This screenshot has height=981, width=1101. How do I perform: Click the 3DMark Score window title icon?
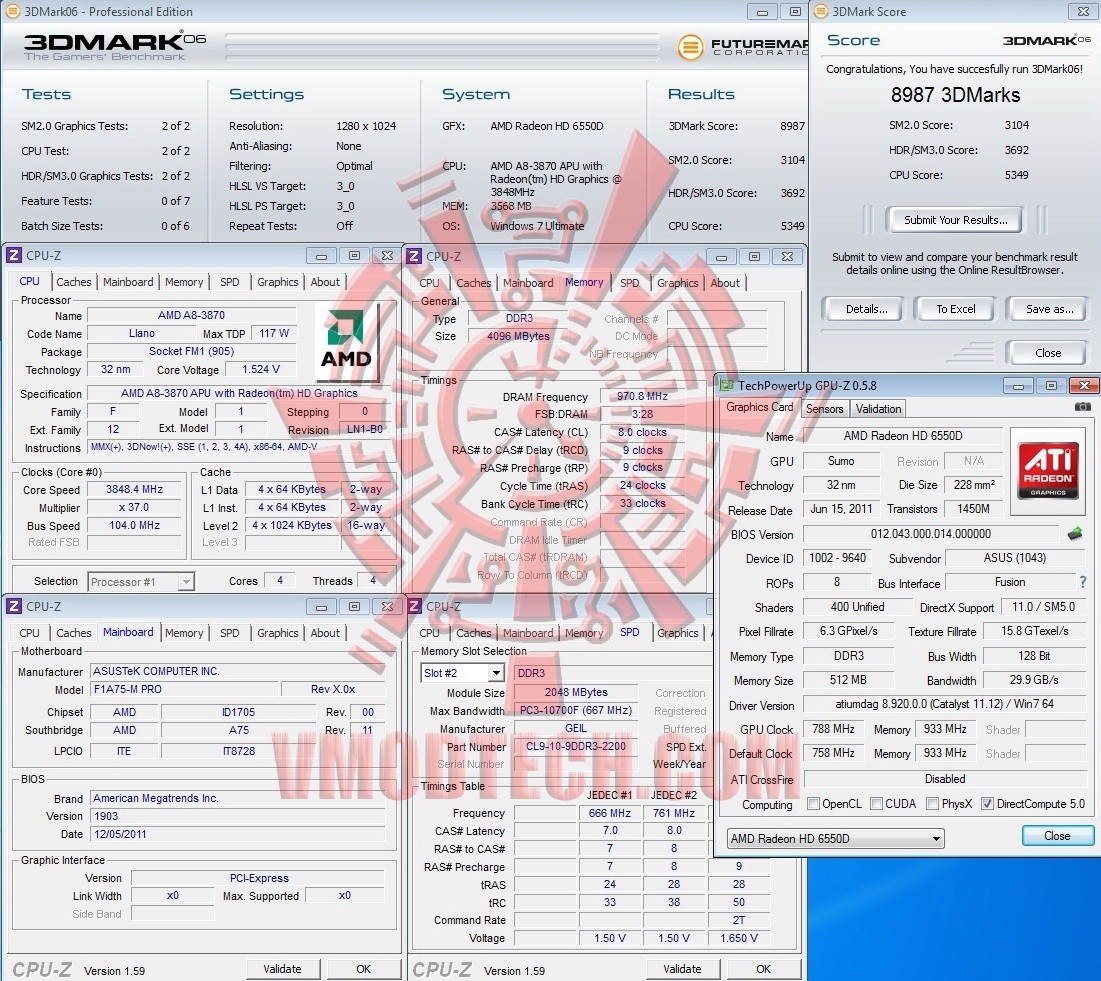coord(820,11)
